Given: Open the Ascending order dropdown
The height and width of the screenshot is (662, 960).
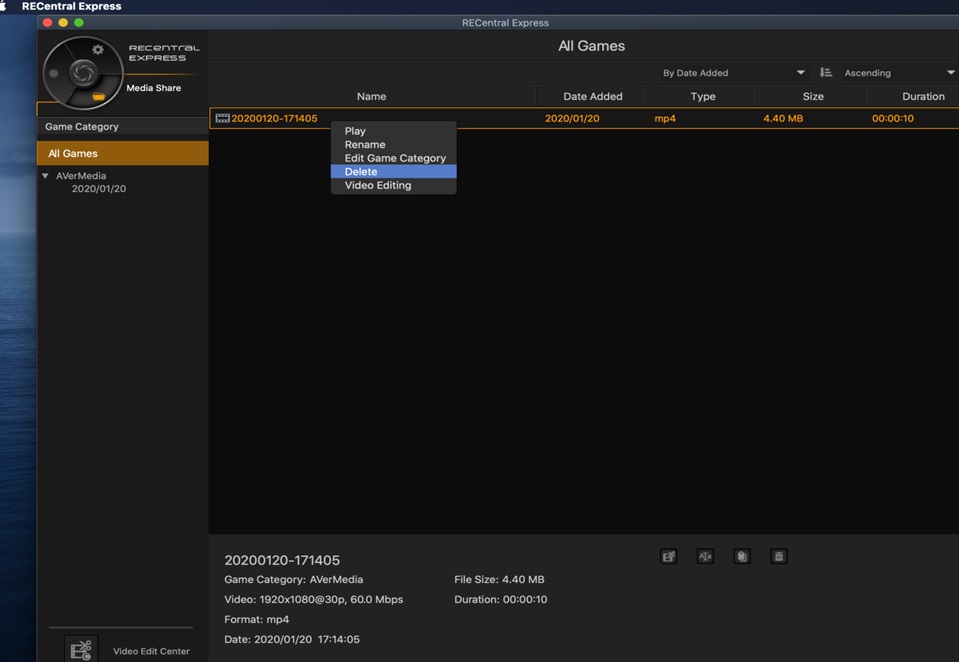Looking at the screenshot, I should [x=899, y=73].
